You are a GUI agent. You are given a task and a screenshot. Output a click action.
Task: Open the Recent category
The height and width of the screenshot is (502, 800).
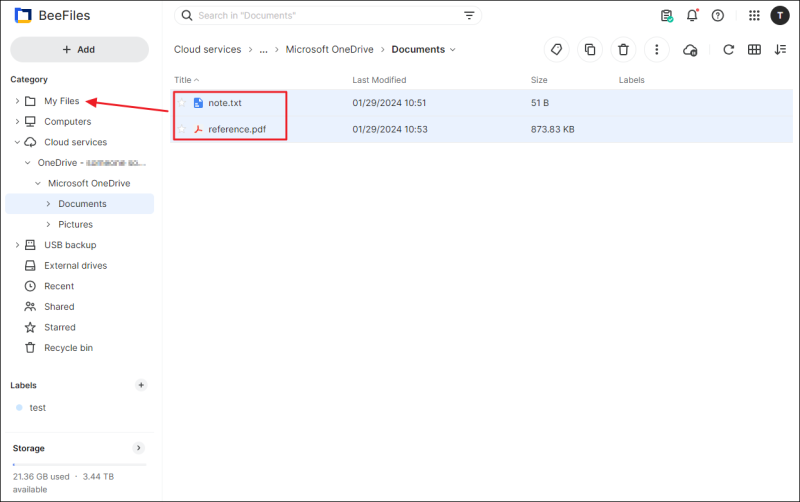(x=59, y=286)
